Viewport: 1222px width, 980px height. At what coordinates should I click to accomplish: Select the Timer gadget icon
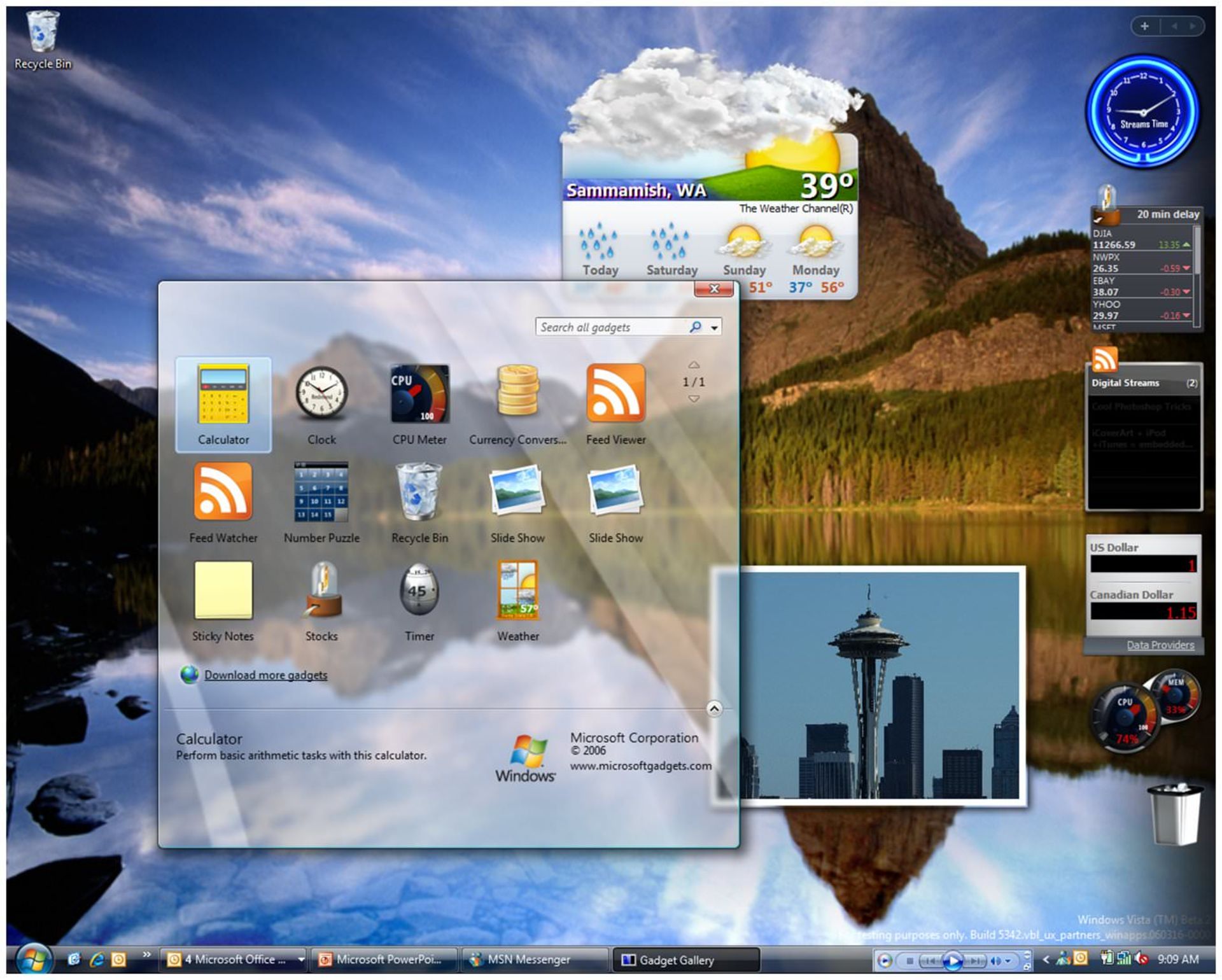[x=419, y=591]
